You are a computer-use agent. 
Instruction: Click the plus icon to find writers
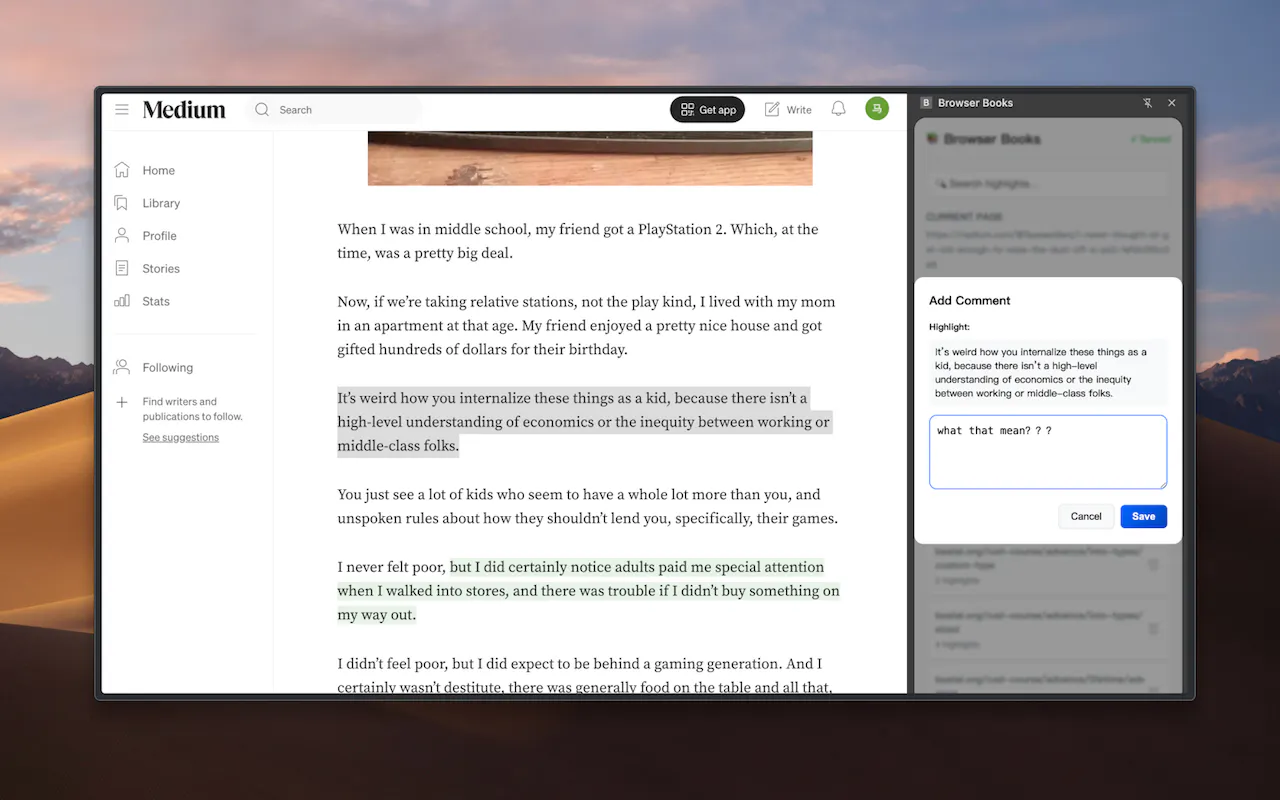(x=122, y=402)
